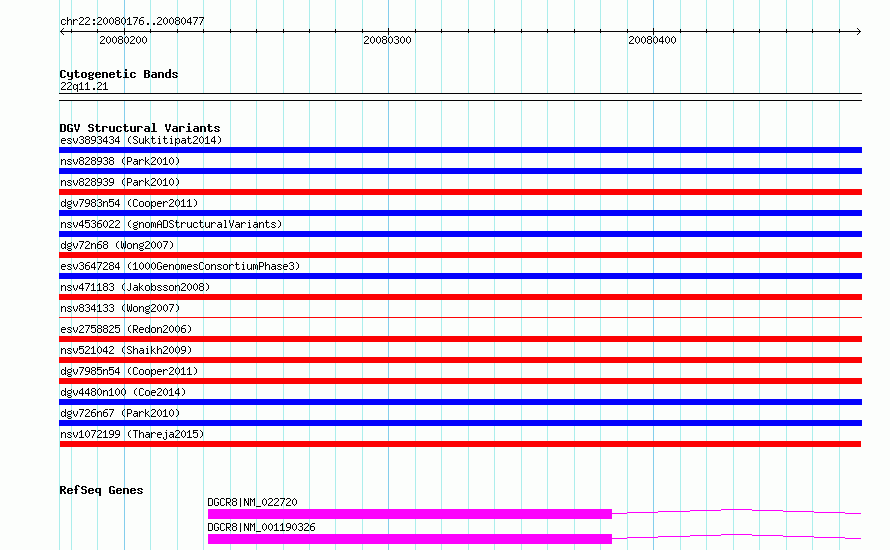Select the magenta exon bar of DGCR8|NM_022720
The image size is (890, 550).
[410, 514]
